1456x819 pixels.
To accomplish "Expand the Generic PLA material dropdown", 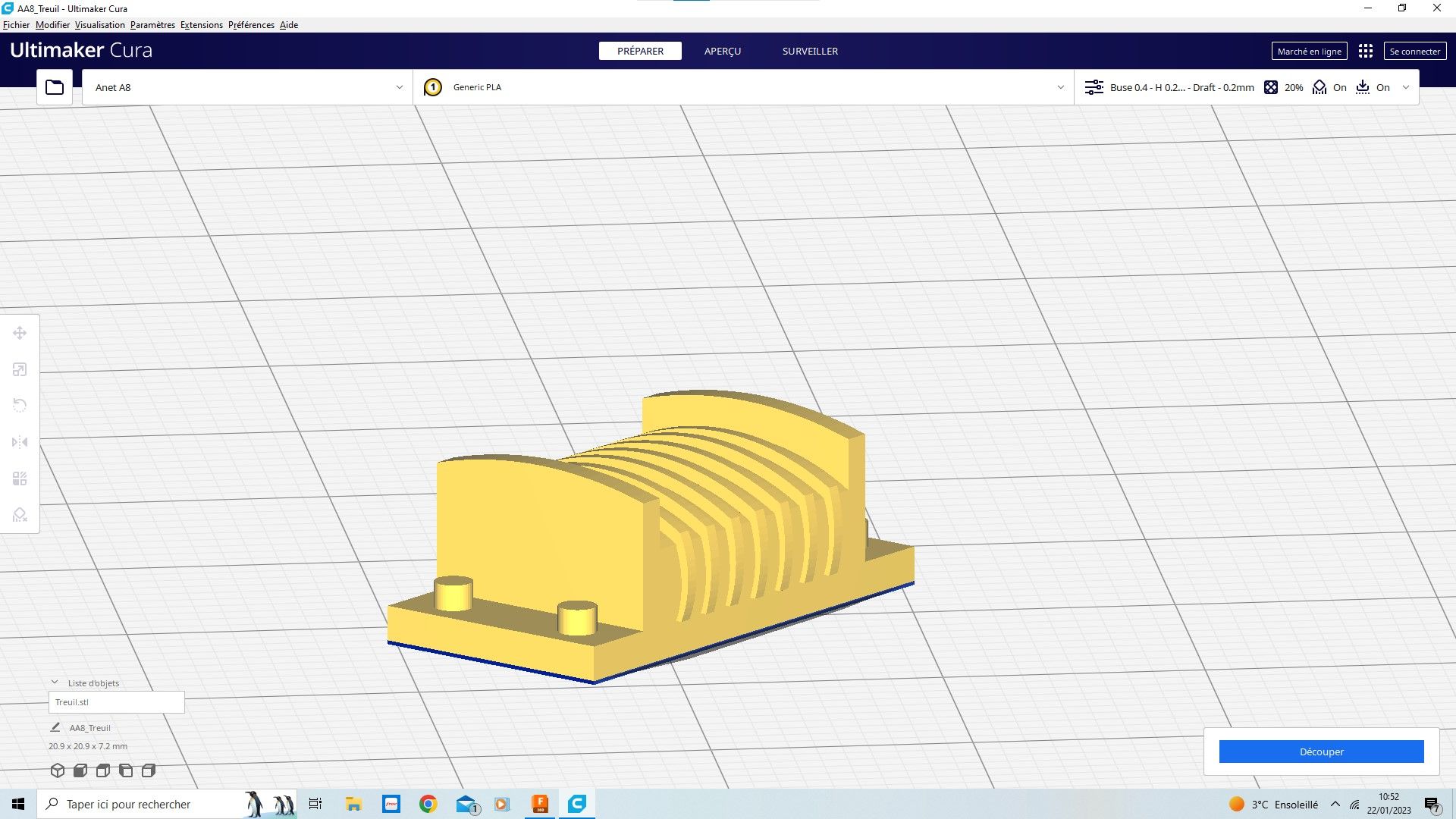I will click(x=1060, y=87).
